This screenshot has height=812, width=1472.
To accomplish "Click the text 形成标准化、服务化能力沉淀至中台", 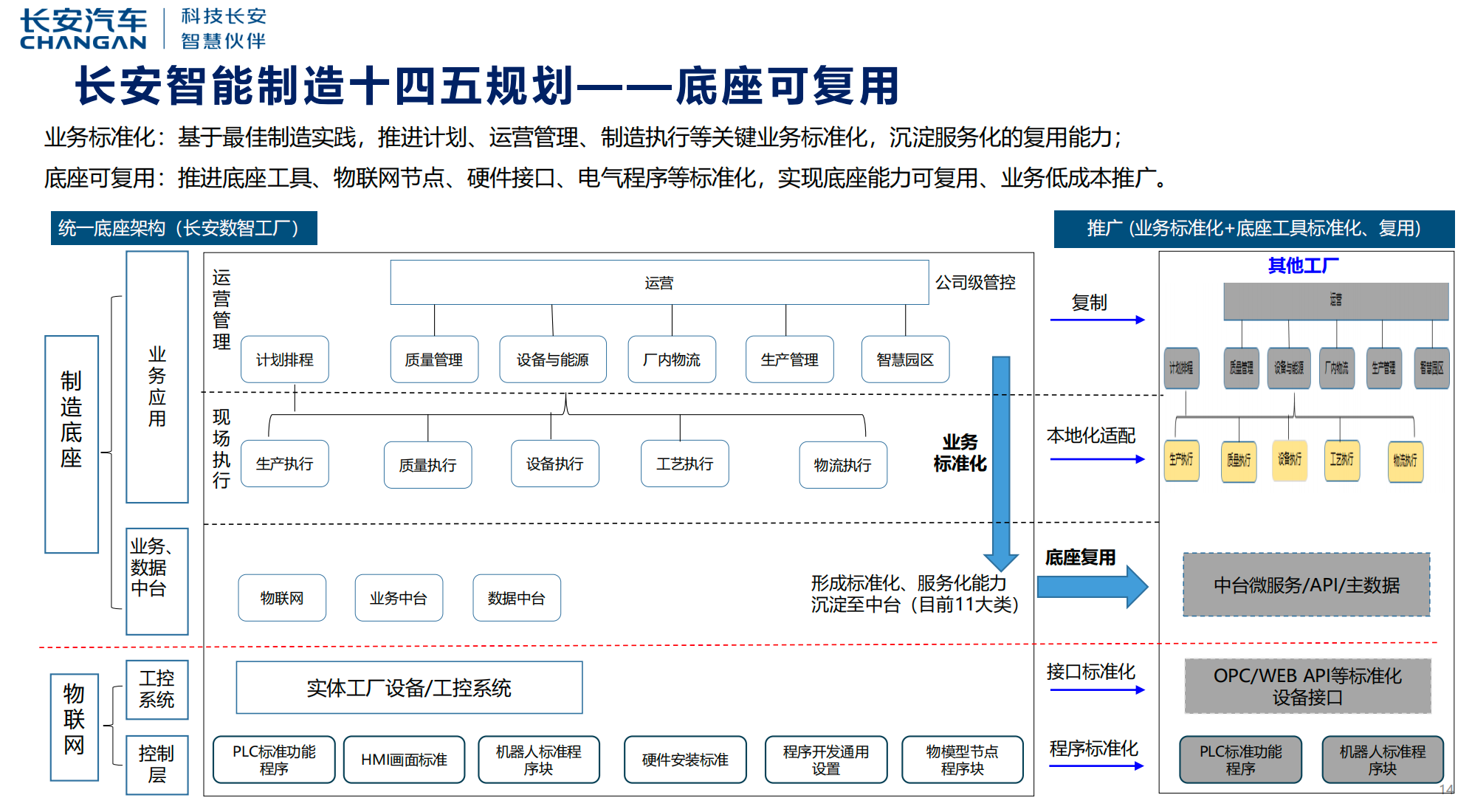I will [915, 593].
